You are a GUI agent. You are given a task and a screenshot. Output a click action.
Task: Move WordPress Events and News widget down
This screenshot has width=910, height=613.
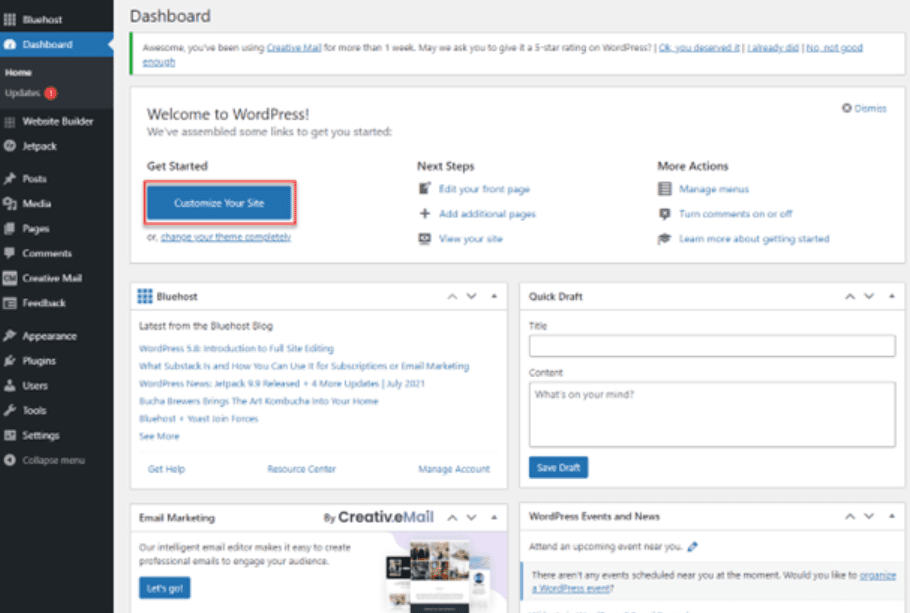pos(869,516)
